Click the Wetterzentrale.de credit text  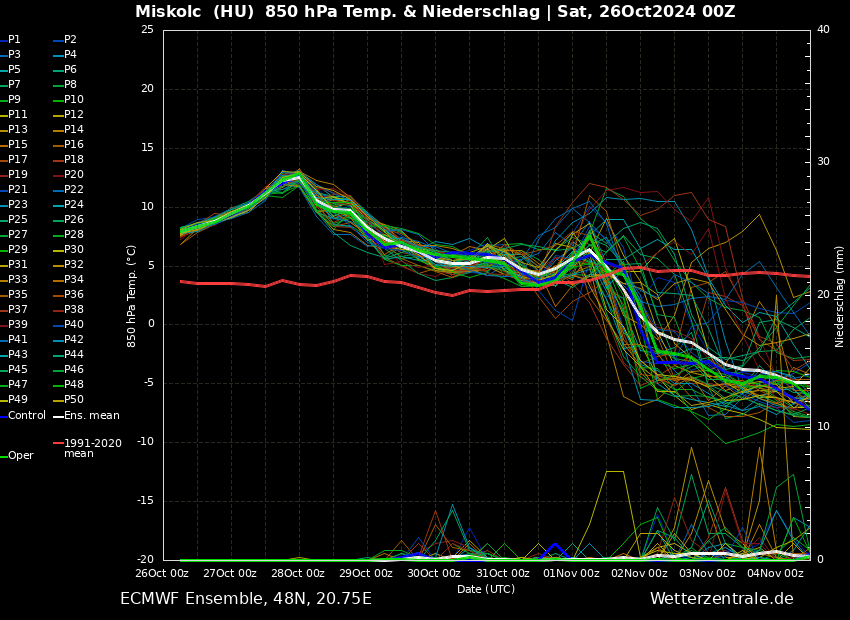721,599
